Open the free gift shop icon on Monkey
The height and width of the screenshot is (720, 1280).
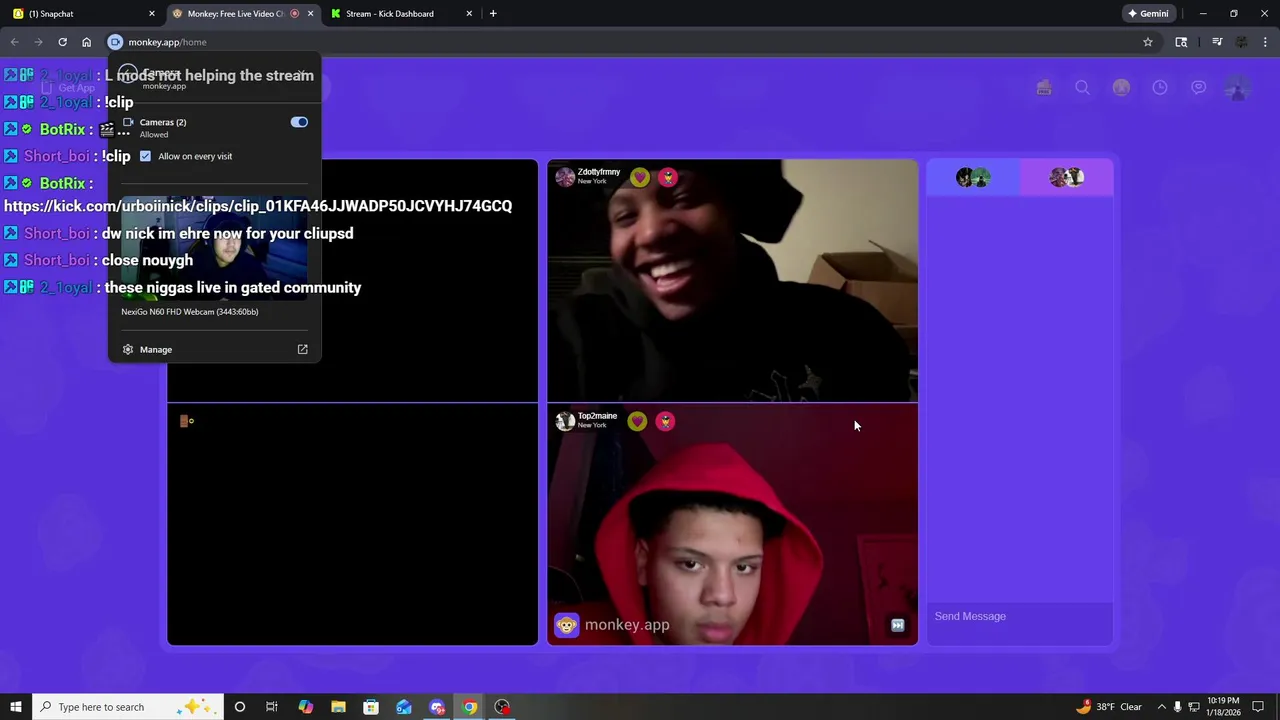coord(1044,88)
